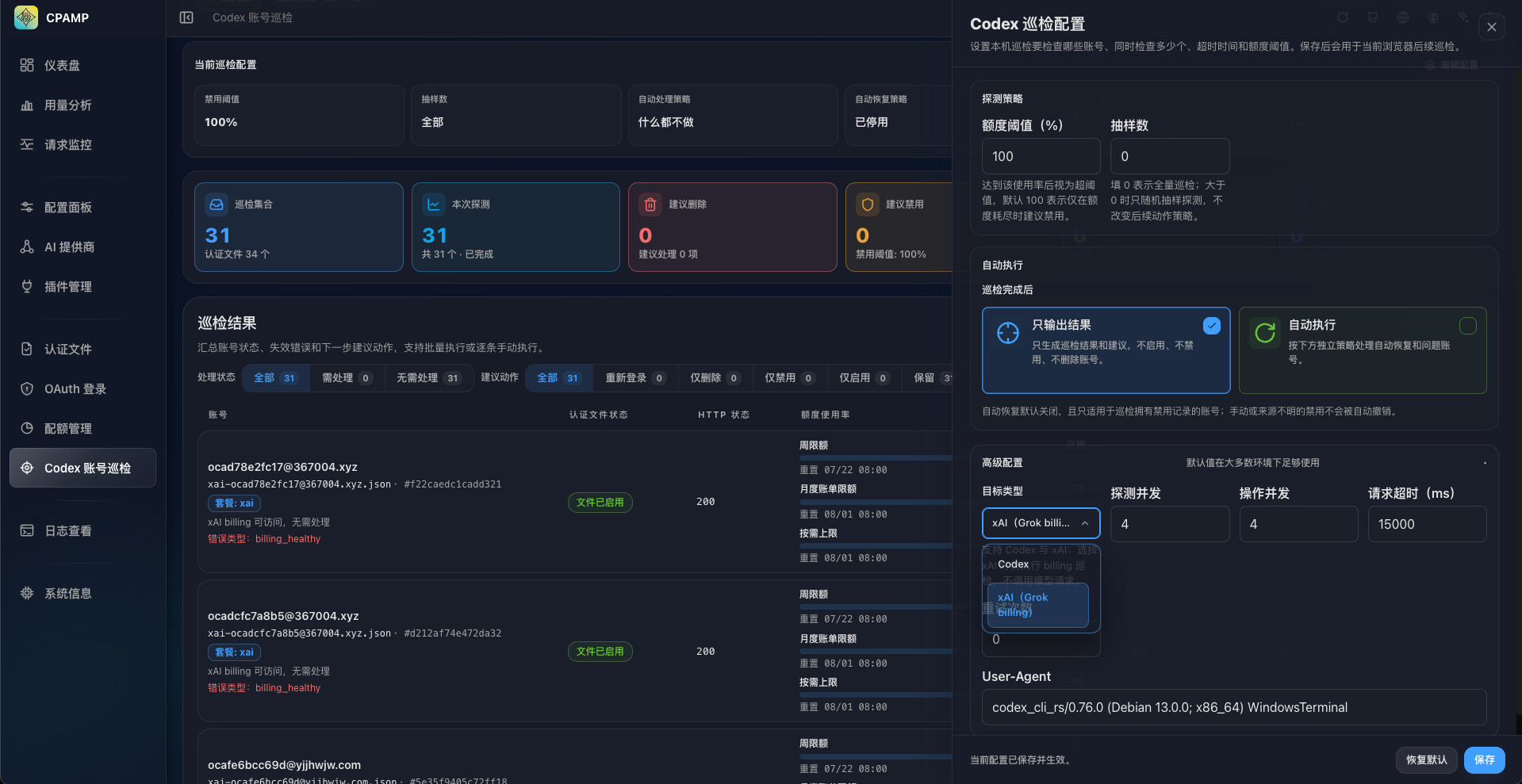Focus the 抽样数 input field

click(x=1170, y=156)
